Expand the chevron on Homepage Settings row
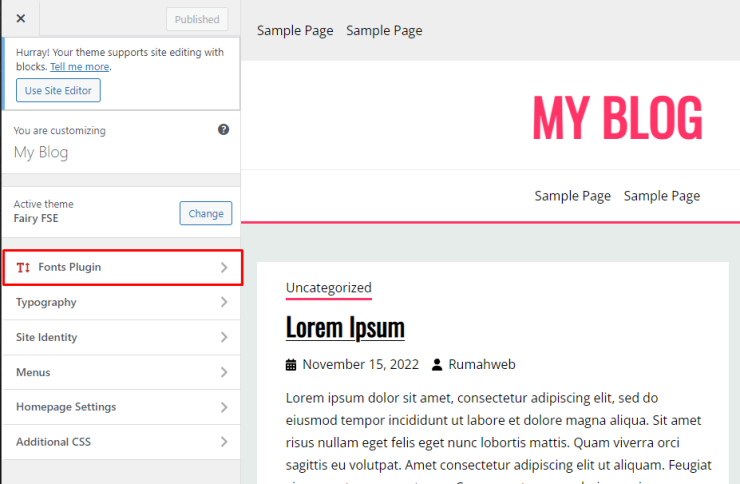This screenshot has width=740, height=484. 224,407
